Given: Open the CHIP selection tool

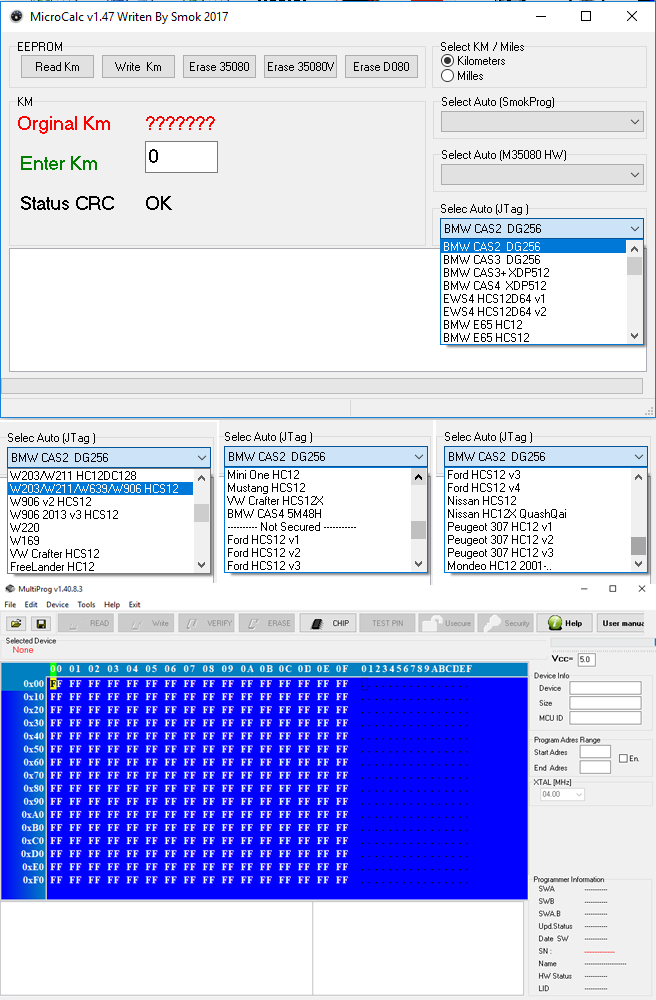Looking at the screenshot, I should coord(327,623).
